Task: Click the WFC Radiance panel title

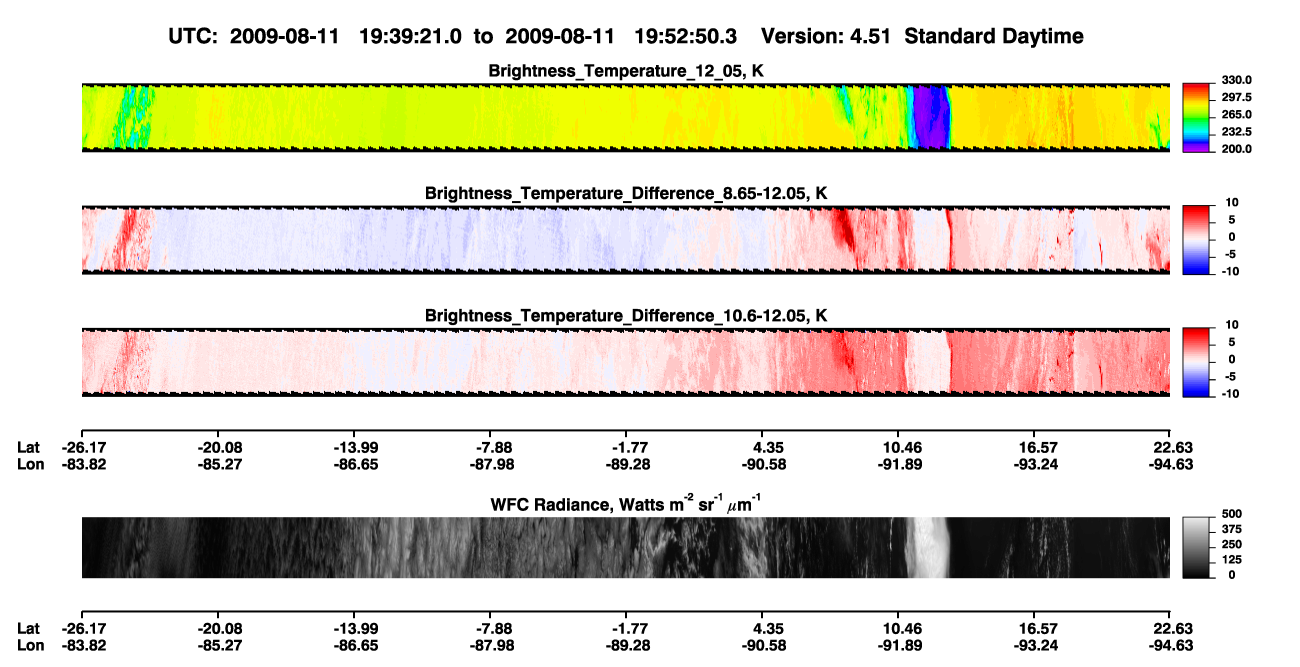Action: point(625,504)
